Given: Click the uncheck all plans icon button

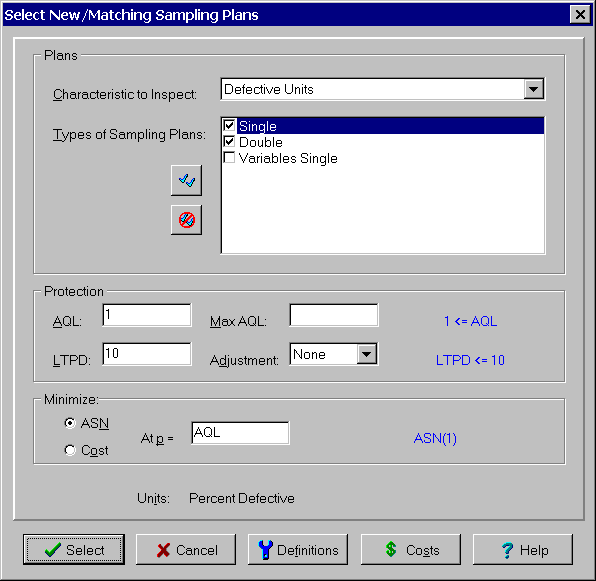Looking at the screenshot, I should coord(186,220).
